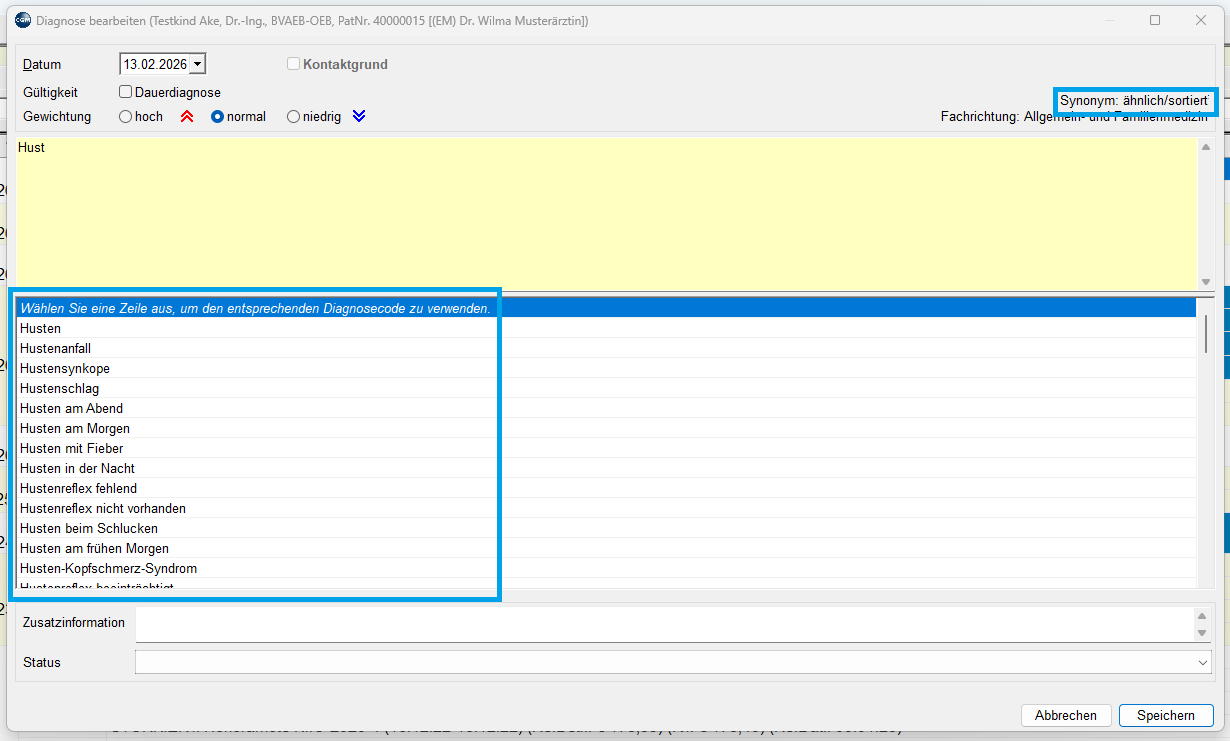Select 'Husten' from the diagnosis list
This screenshot has width=1230, height=741.
41,328
